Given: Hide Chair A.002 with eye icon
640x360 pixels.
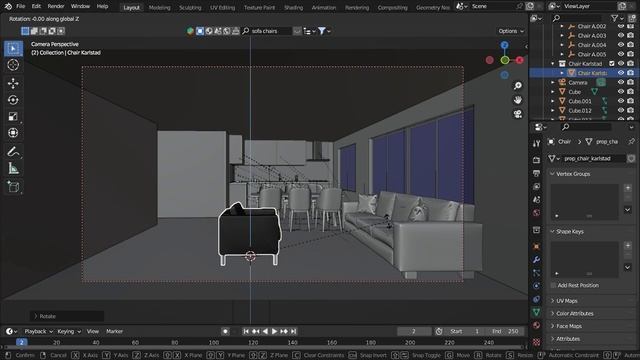Looking at the screenshot, I should (x=621, y=26).
